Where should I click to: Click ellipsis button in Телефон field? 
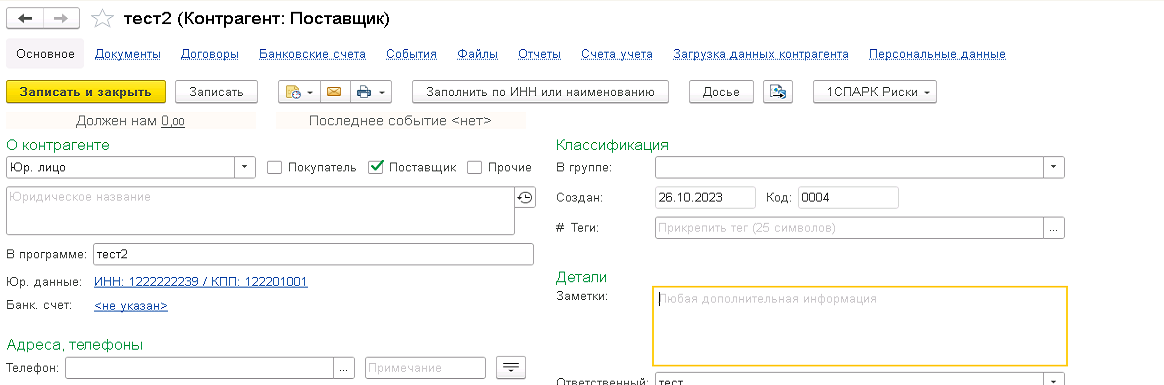click(343, 368)
